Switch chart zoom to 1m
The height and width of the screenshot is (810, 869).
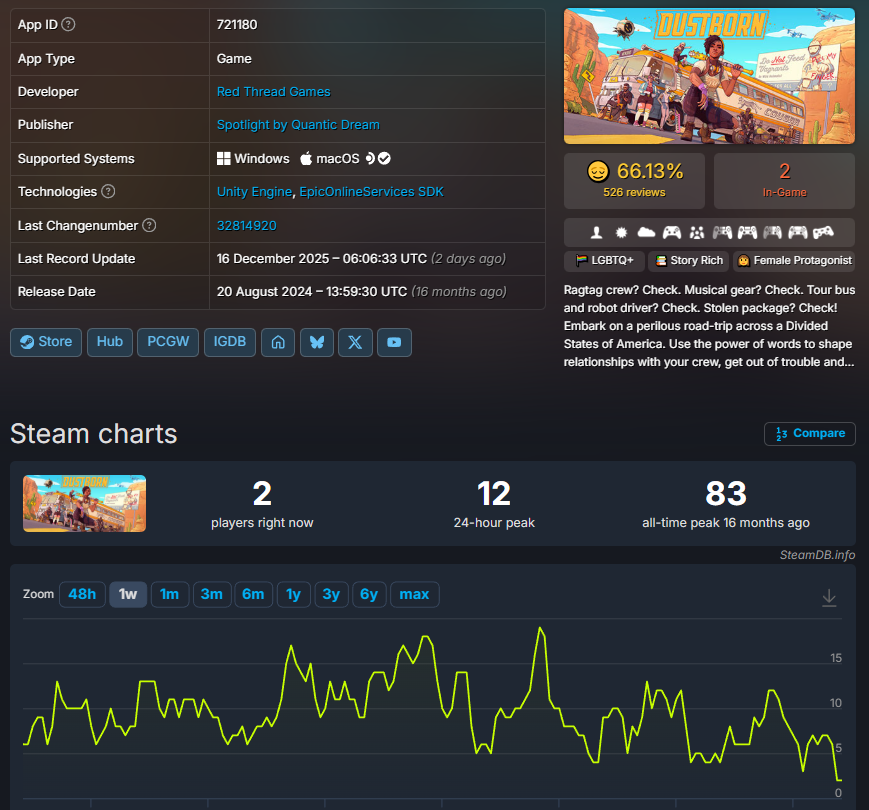(x=169, y=595)
